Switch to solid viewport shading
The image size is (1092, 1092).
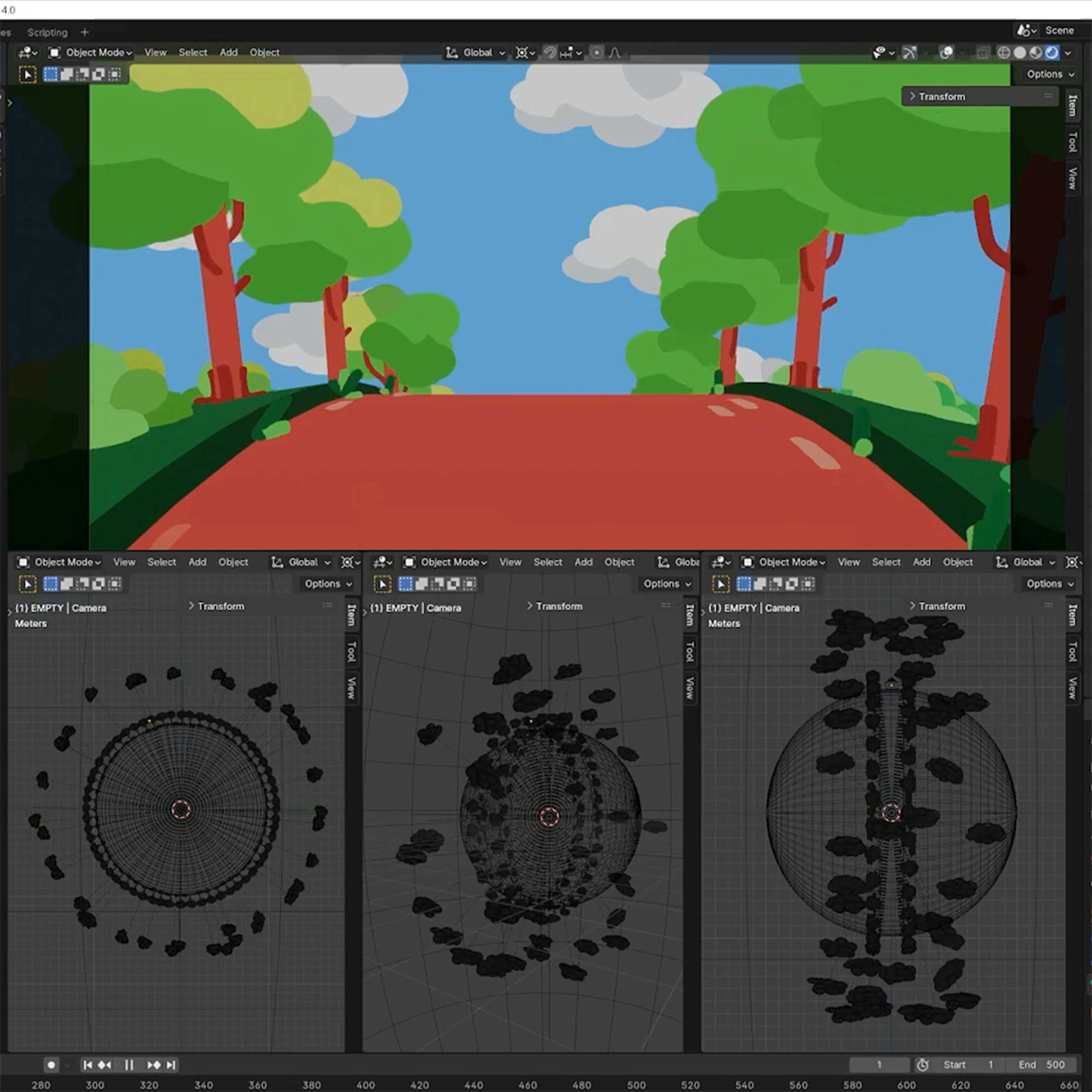(1020, 53)
